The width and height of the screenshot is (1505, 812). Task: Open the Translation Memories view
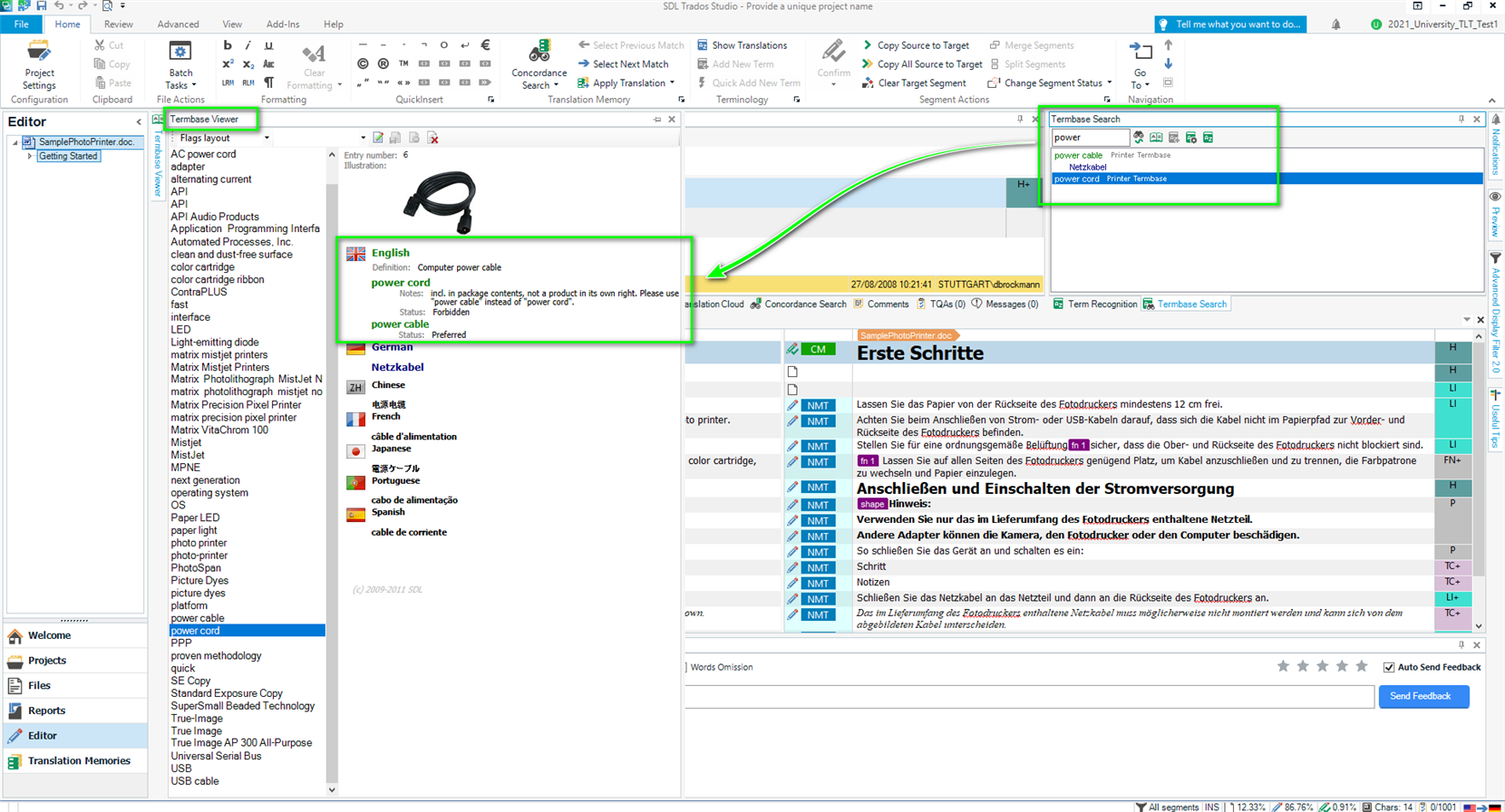click(x=78, y=761)
